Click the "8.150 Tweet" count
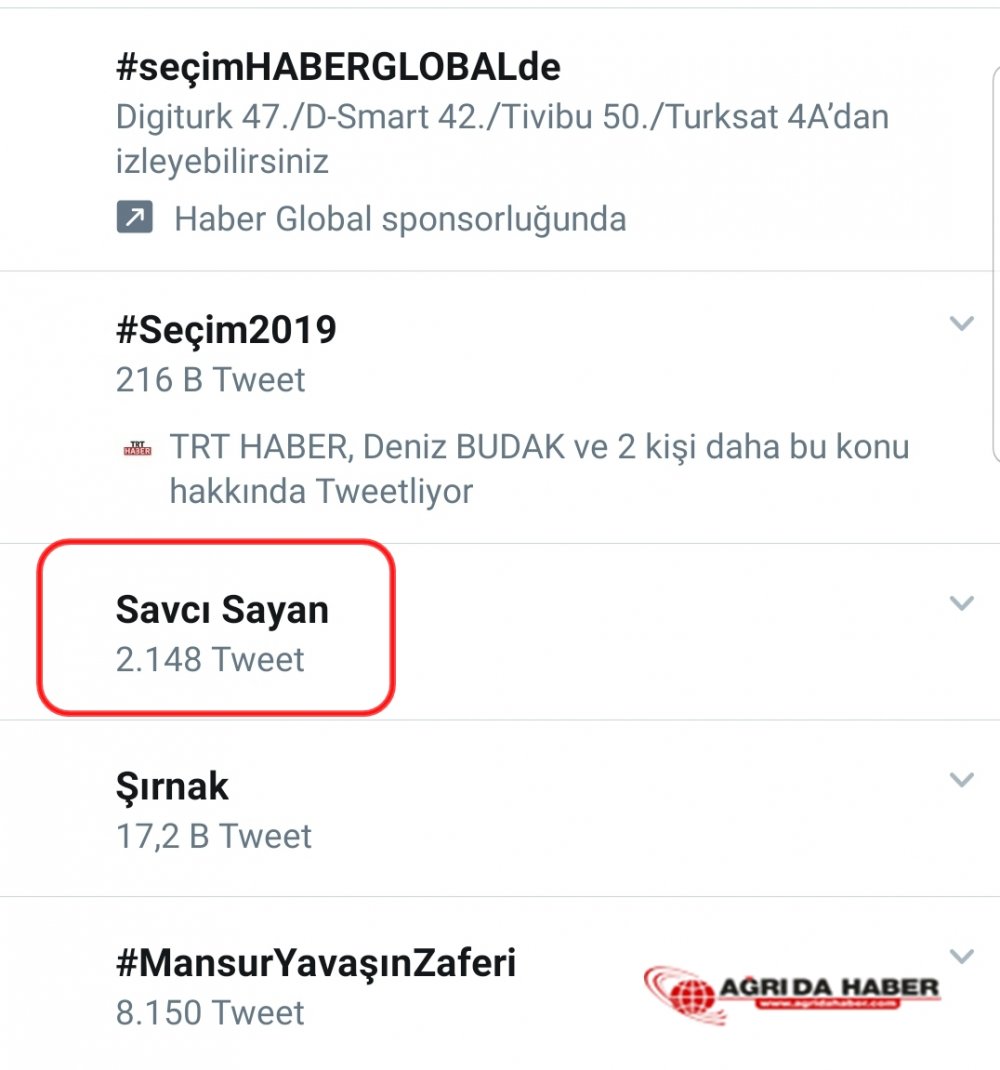 click(210, 1013)
